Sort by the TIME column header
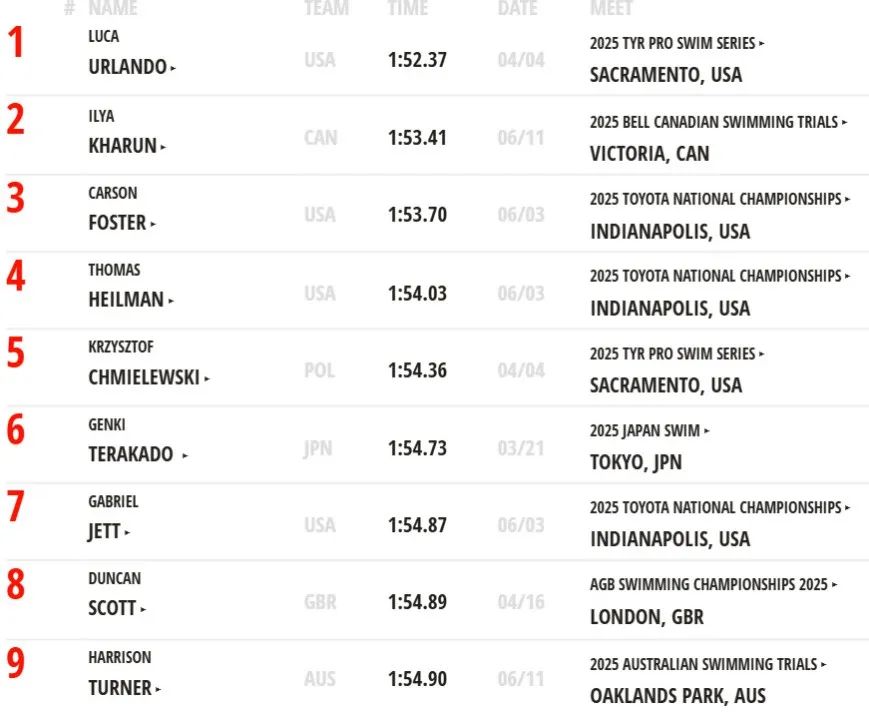The width and height of the screenshot is (869, 714). (x=407, y=8)
